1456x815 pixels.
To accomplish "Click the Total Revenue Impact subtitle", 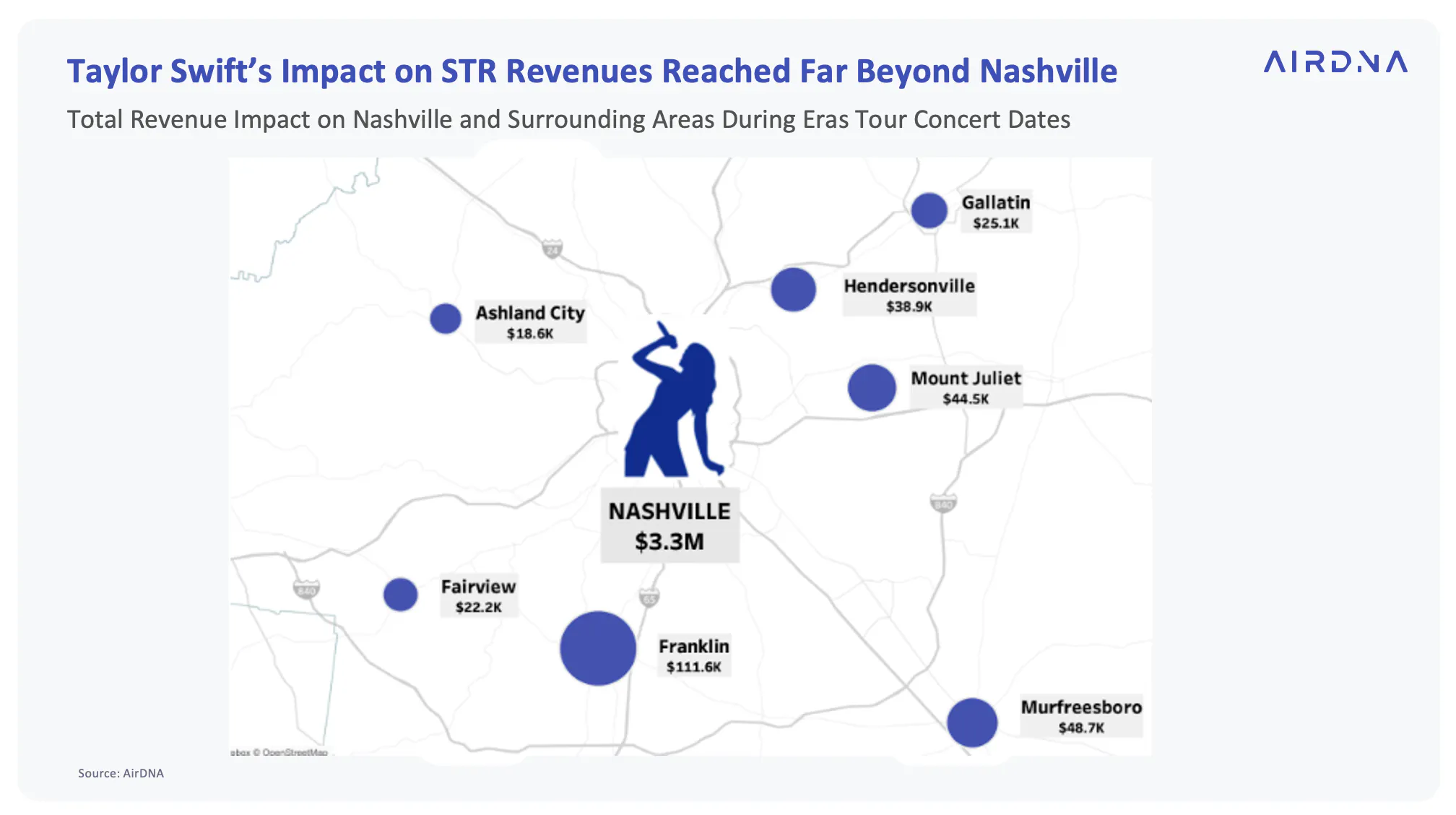I will click(x=568, y=119).
